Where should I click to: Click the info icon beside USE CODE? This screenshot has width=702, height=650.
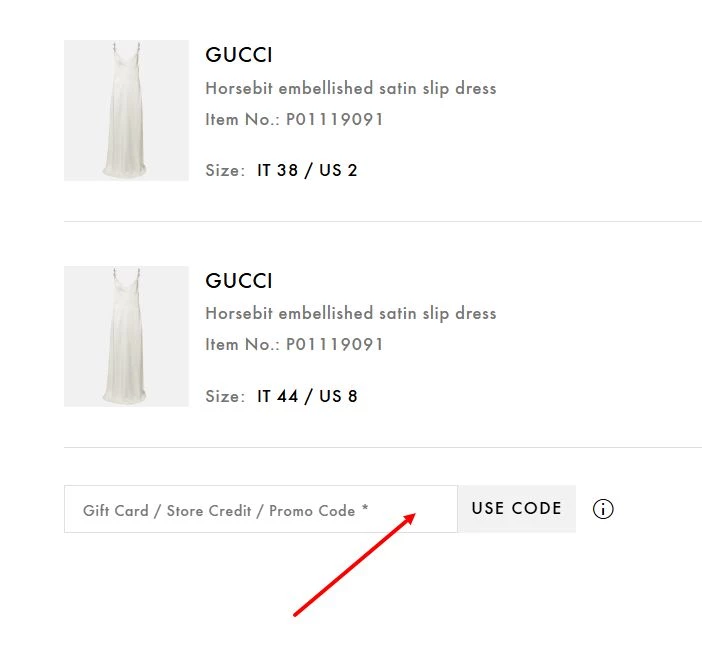[603, 509]
